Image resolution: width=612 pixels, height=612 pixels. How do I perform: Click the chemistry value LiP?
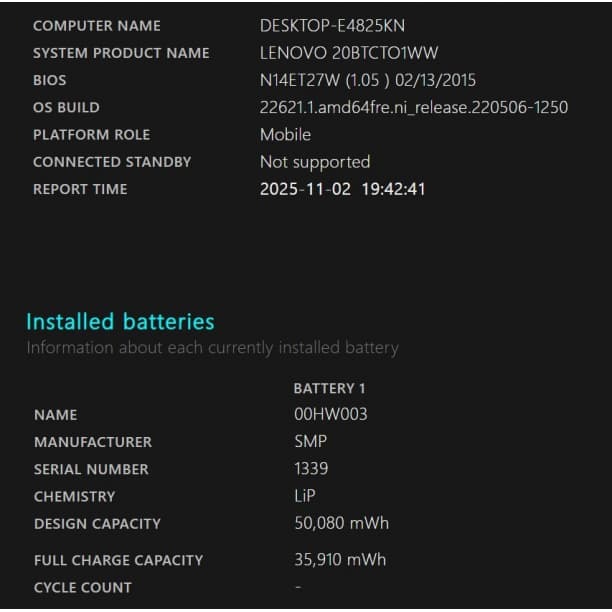(x=304, y=496)
